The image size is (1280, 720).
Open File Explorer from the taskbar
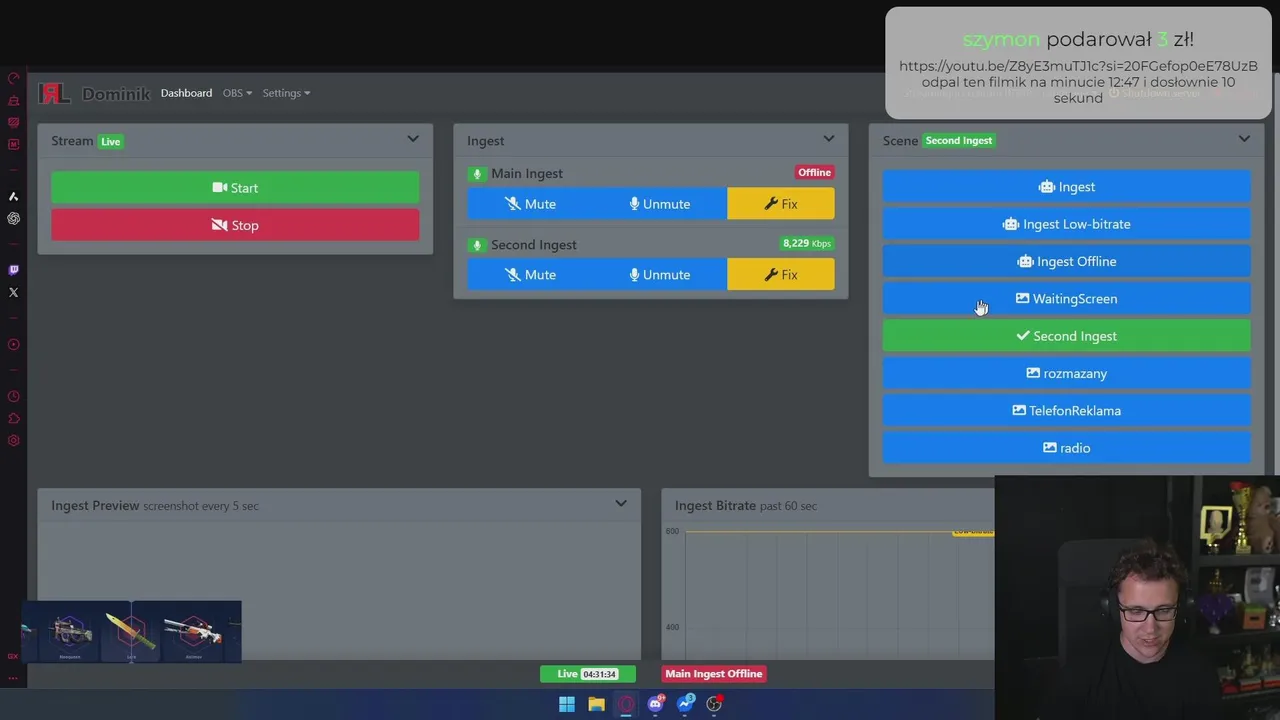click(596, 704)
